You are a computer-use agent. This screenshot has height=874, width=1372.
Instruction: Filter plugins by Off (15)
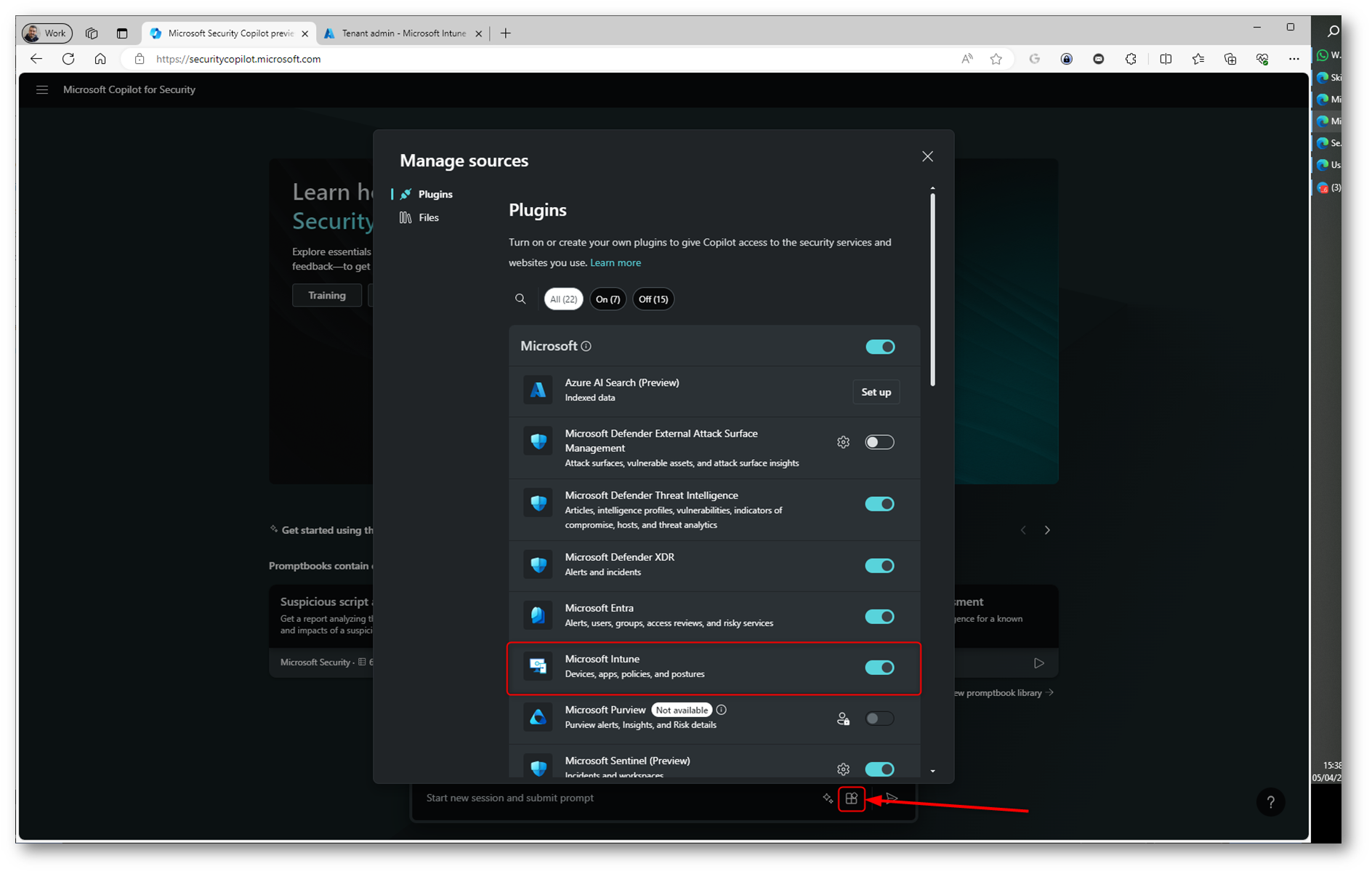[653, 299]
